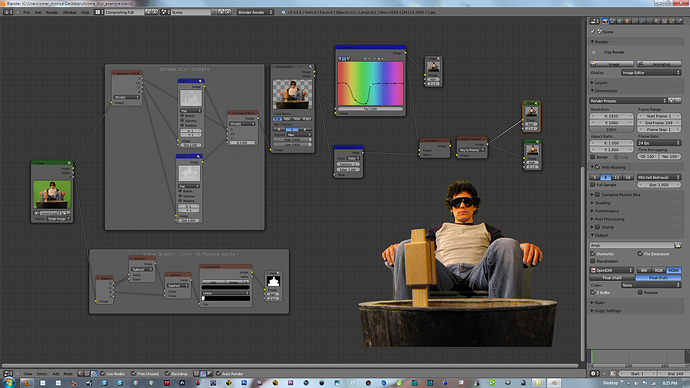Expand the Bake panel
Screen dimensions: 690x388
[599, 303]
